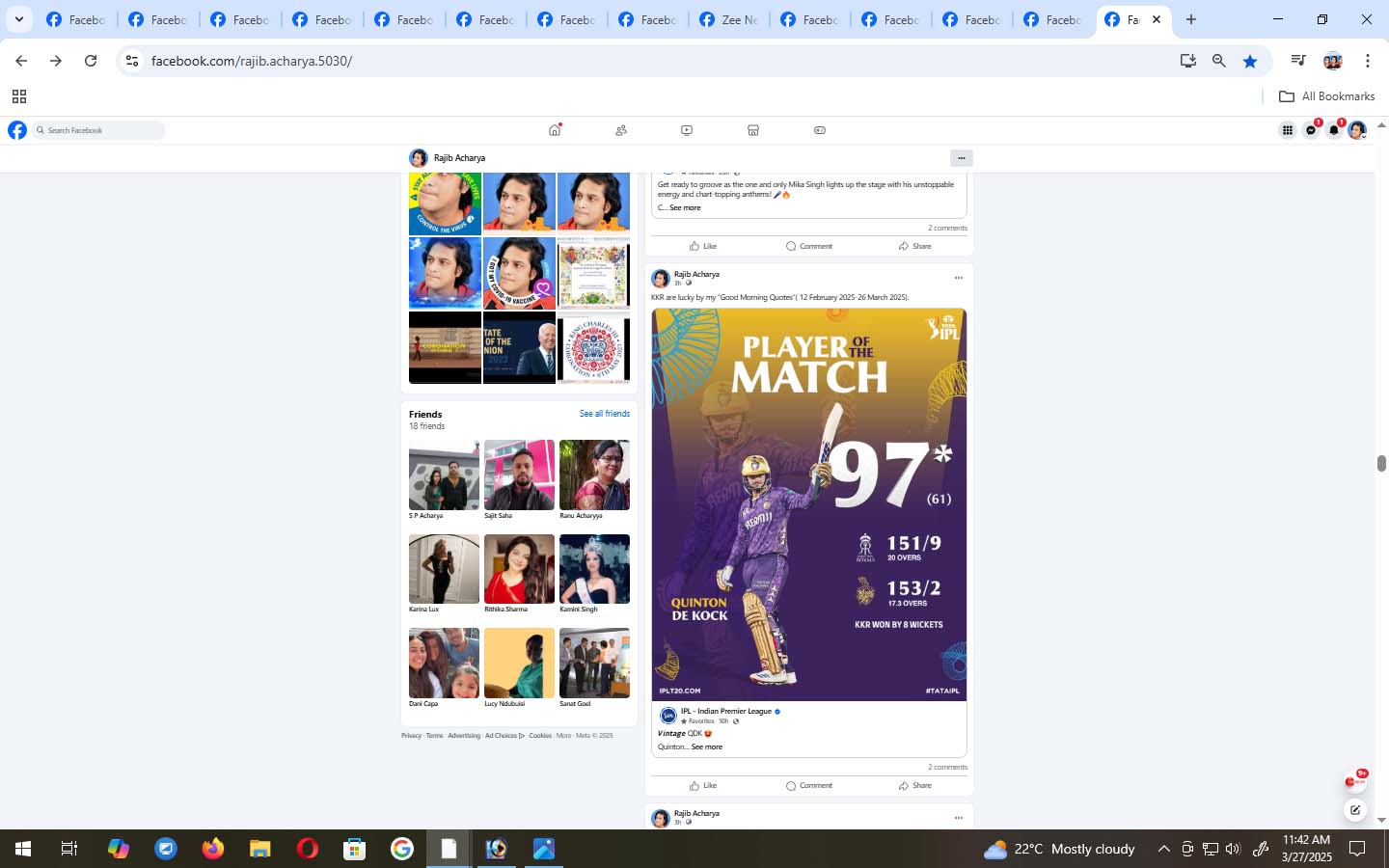Open the Friends icon in Facebook navigation
1389x868 pixels.
[621, 130]
